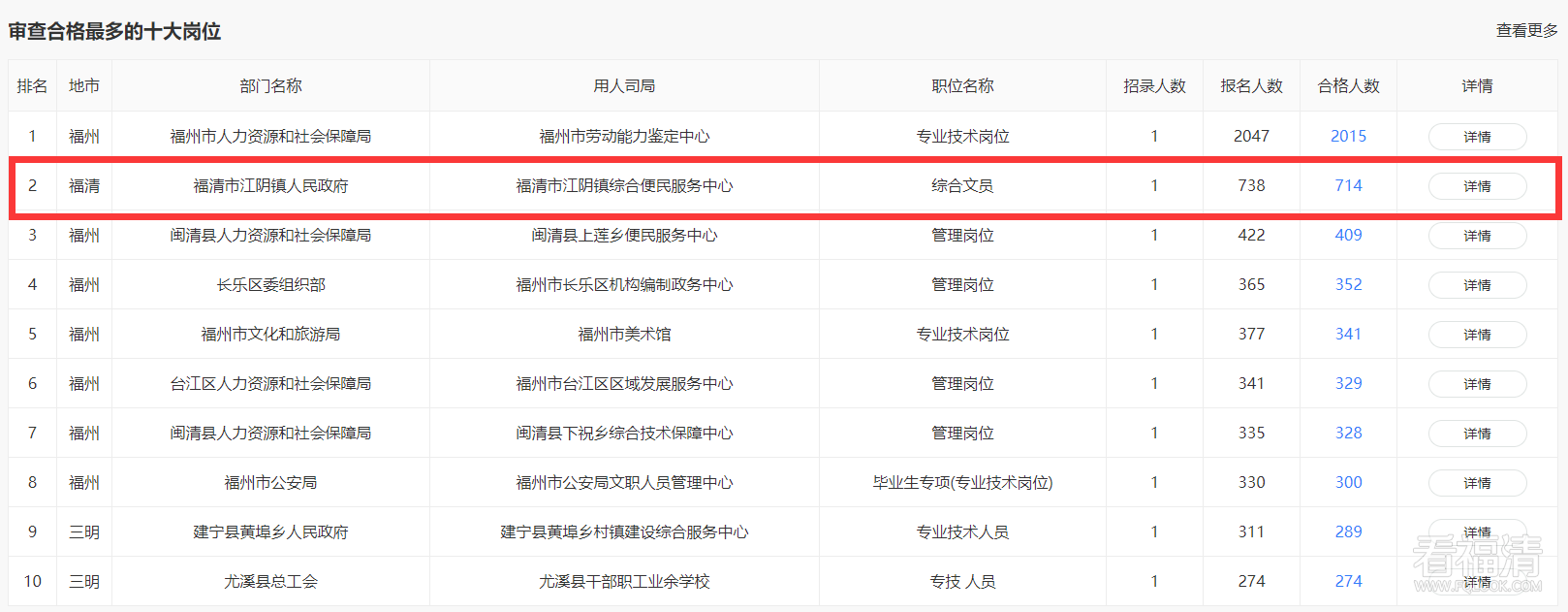Click 闽清县下祝乡综合技术保障中心 cell
This screenshot has width=1568, height=612.
624,433
